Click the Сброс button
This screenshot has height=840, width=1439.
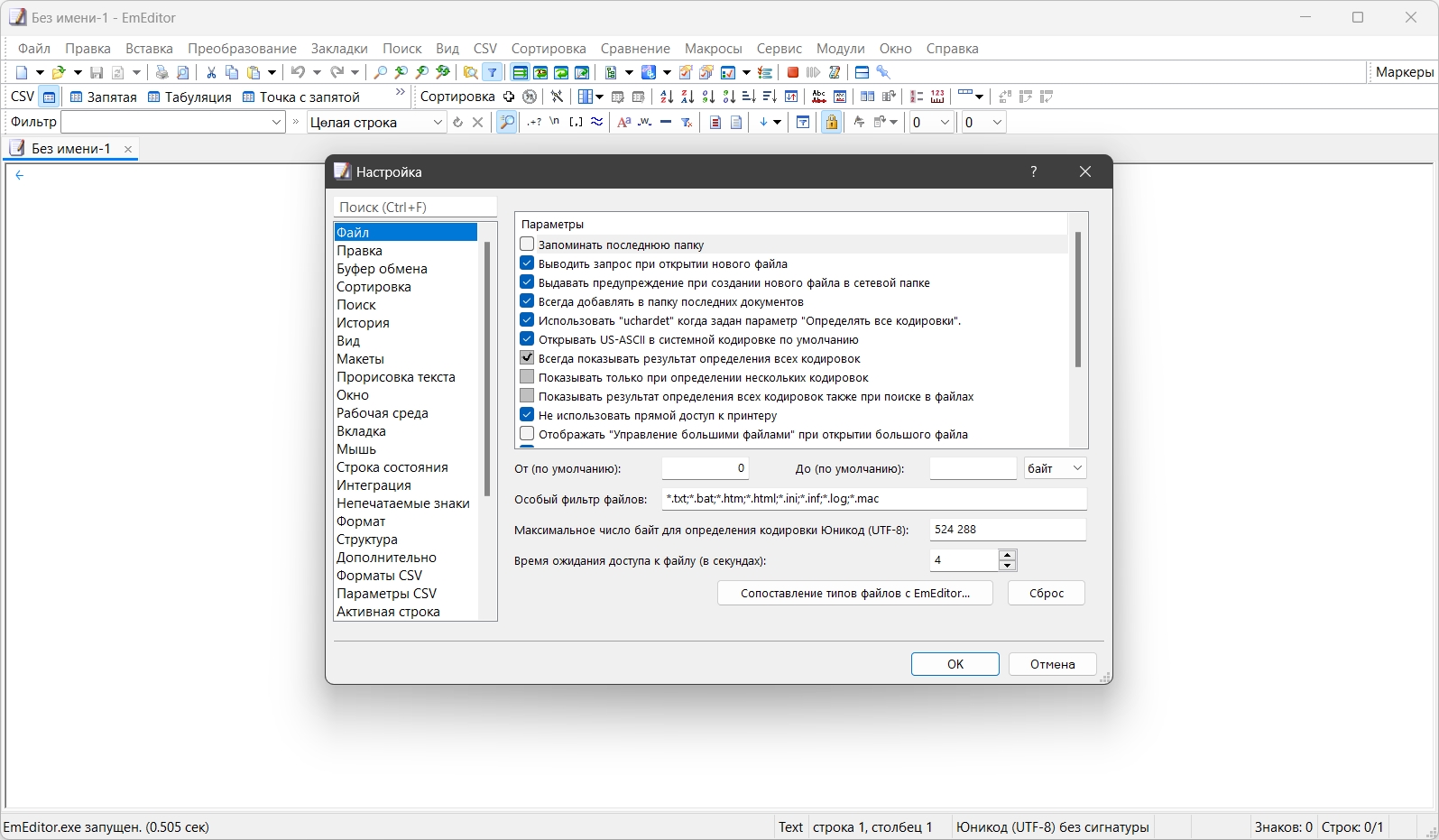(x=1047, y=593)
